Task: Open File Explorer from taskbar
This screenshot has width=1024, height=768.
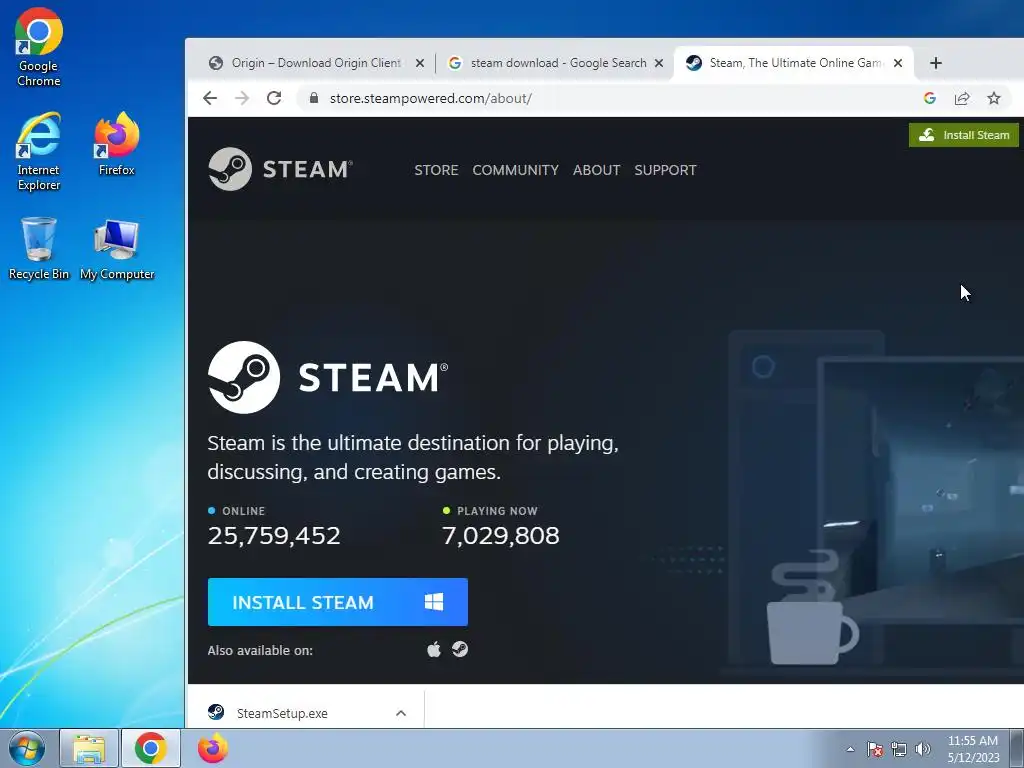Action: (x=89, y=748)
